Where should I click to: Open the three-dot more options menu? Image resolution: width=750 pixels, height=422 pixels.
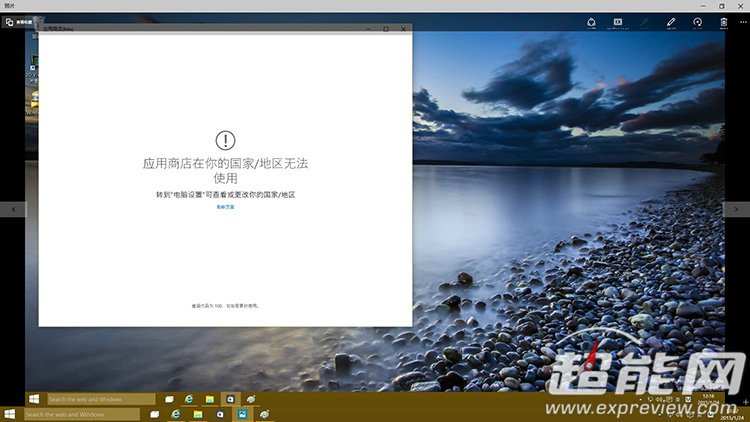[741, 21]
